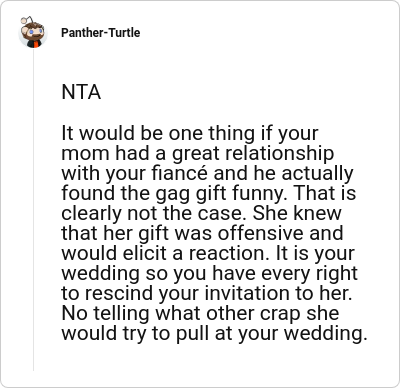Click the line starting It would be one thing
Screen dimensions: 400x388
[190, 133]
